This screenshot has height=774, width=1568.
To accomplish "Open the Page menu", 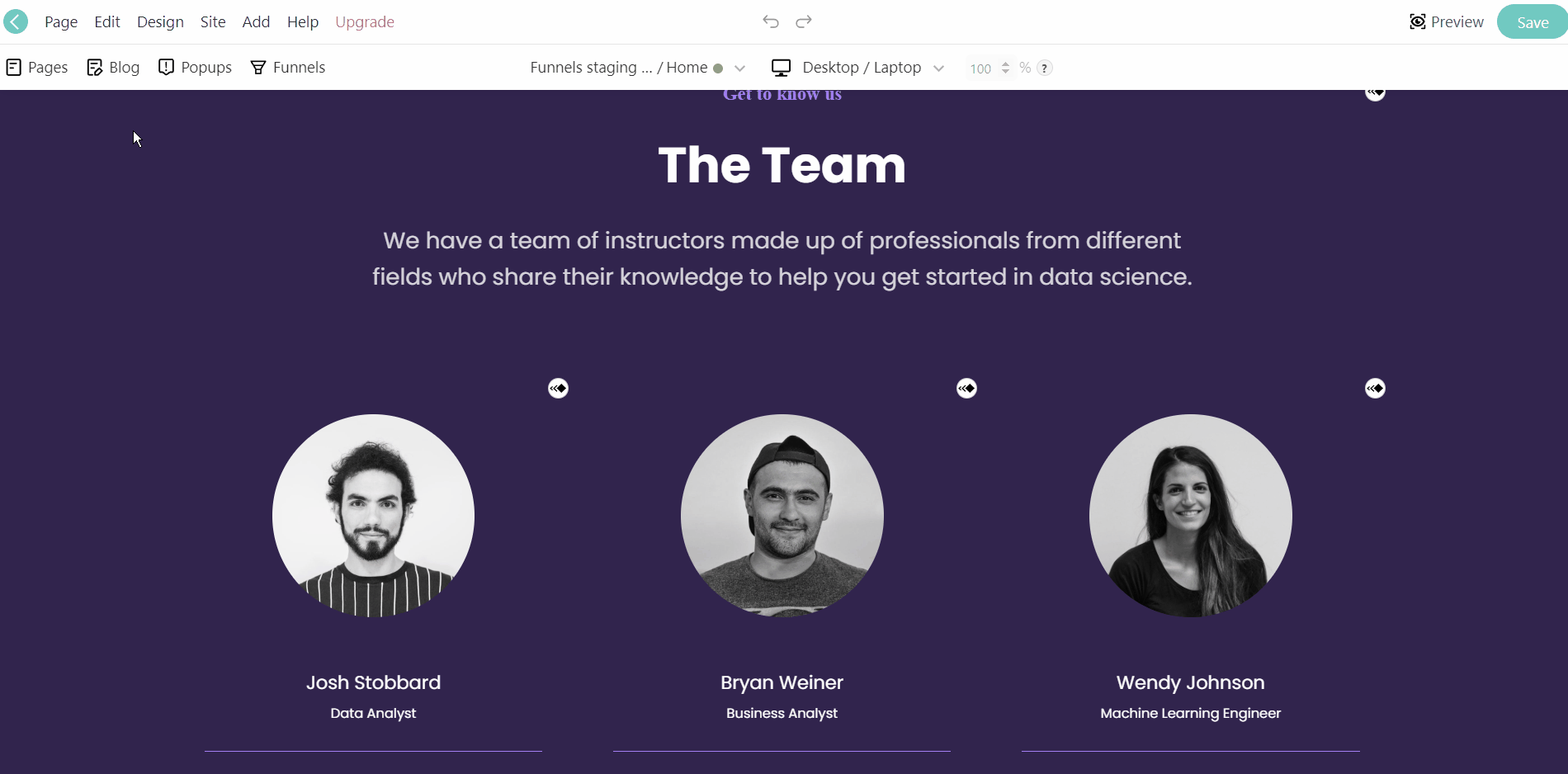I will pos(61,22).
